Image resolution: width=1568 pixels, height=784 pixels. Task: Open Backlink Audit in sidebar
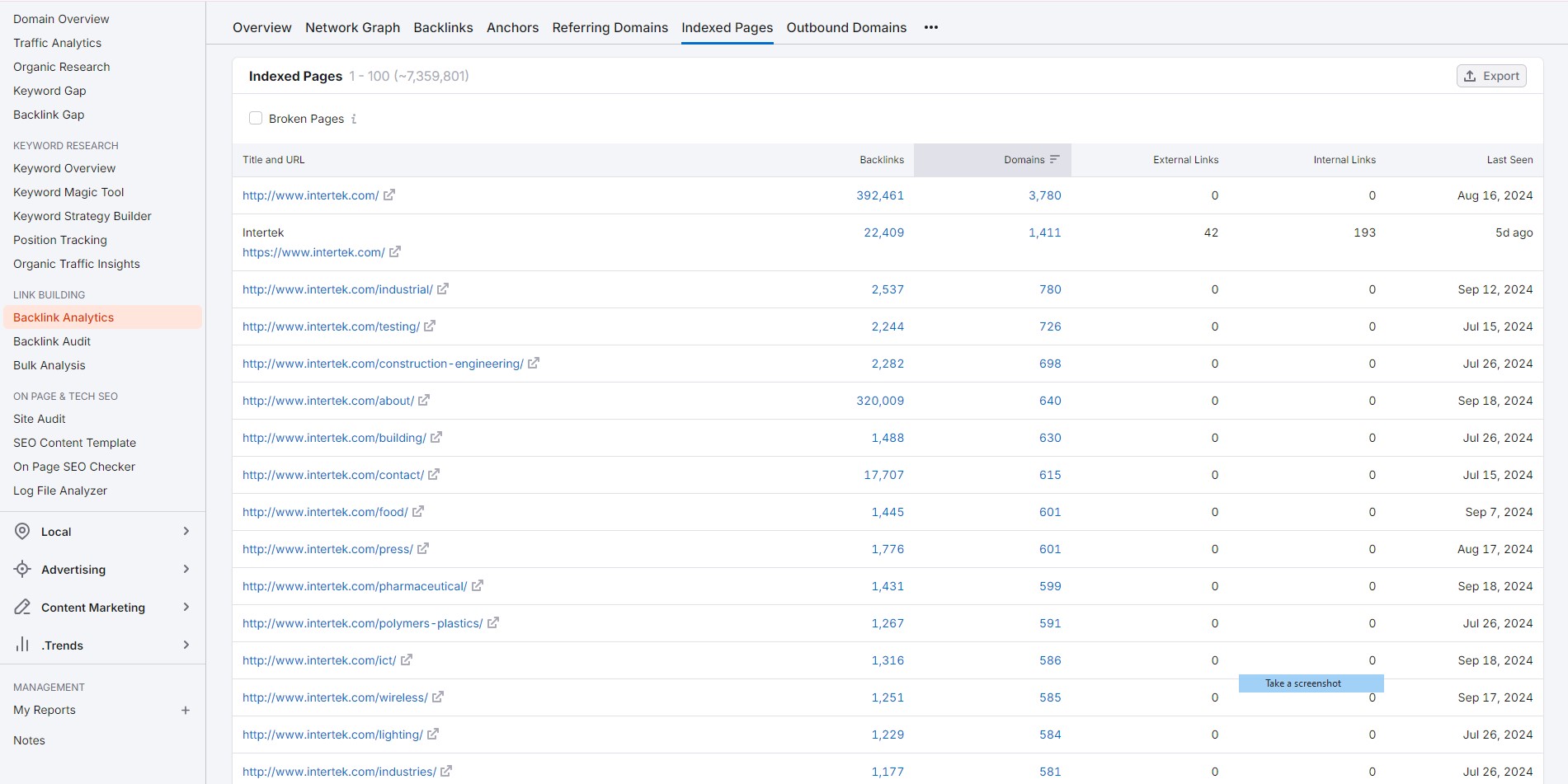click(x=52, y=341)
